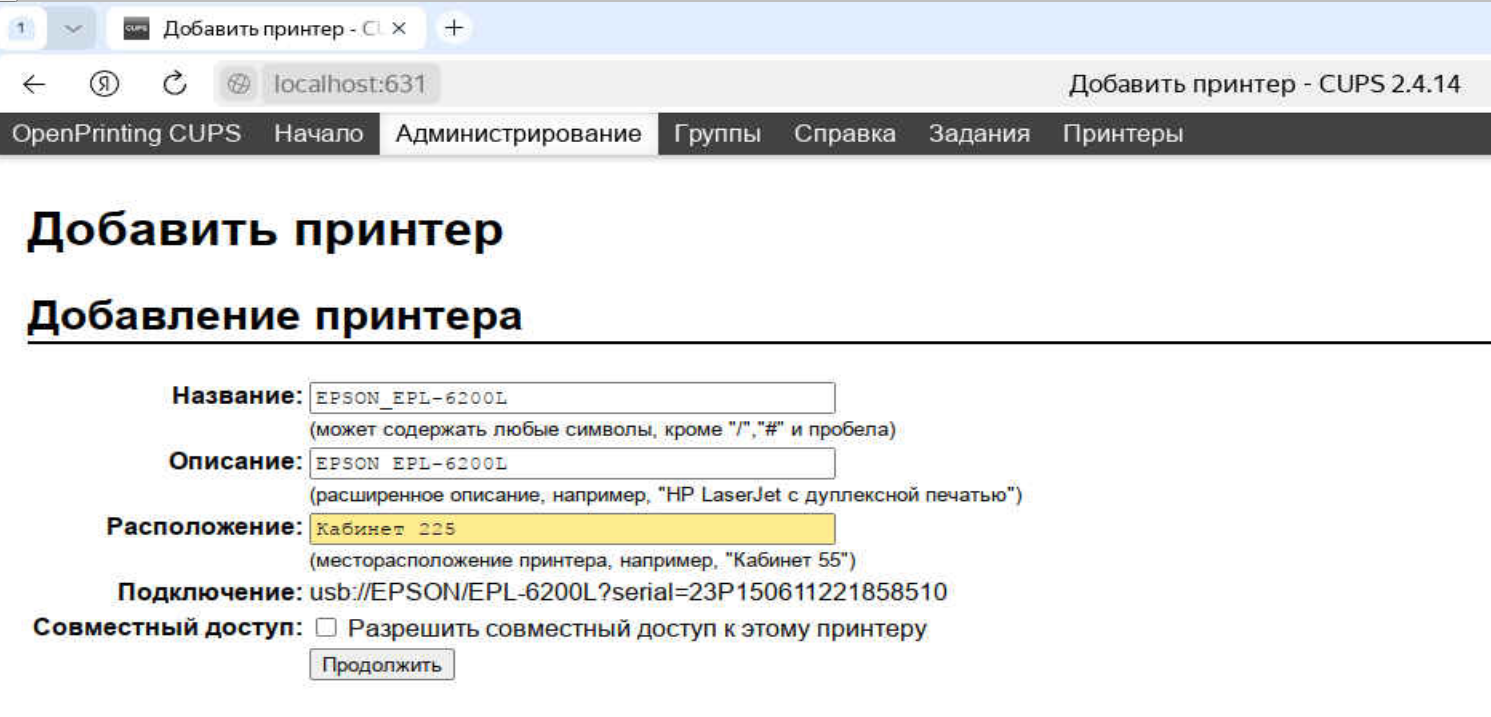
Task: Open a new browser tab with plus icon
Action: [x=453, y=27]
